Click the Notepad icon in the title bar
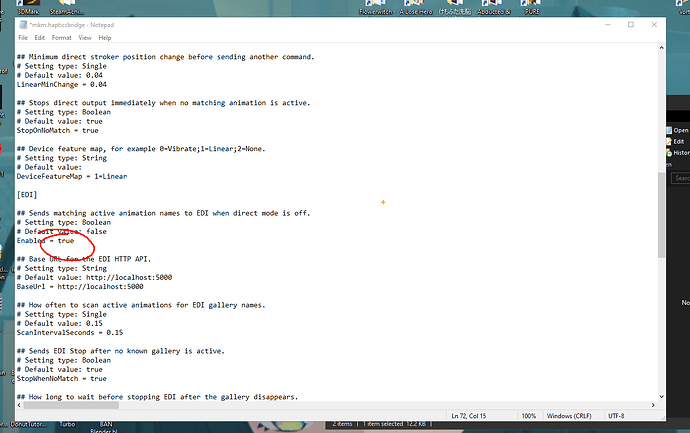The height and width of the screenshot is (433, 690). (x=23, y=25)
